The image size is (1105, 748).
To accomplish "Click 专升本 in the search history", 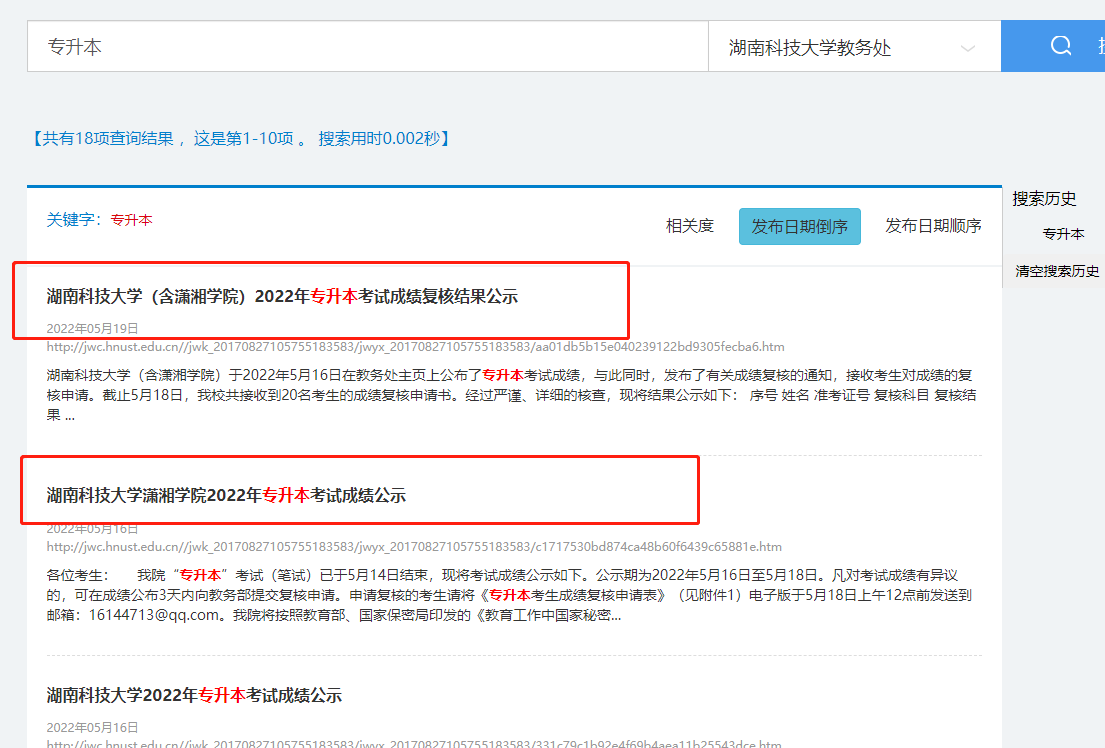I will pos(1063,234).
